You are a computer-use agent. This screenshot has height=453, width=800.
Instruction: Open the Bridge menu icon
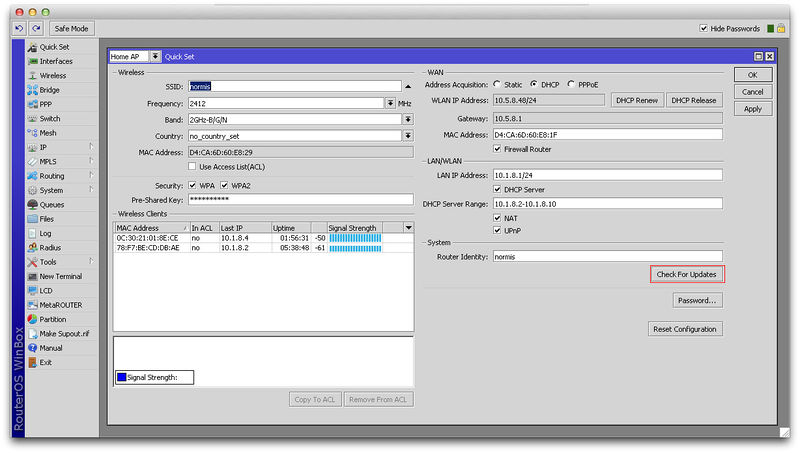click(32, 90)
